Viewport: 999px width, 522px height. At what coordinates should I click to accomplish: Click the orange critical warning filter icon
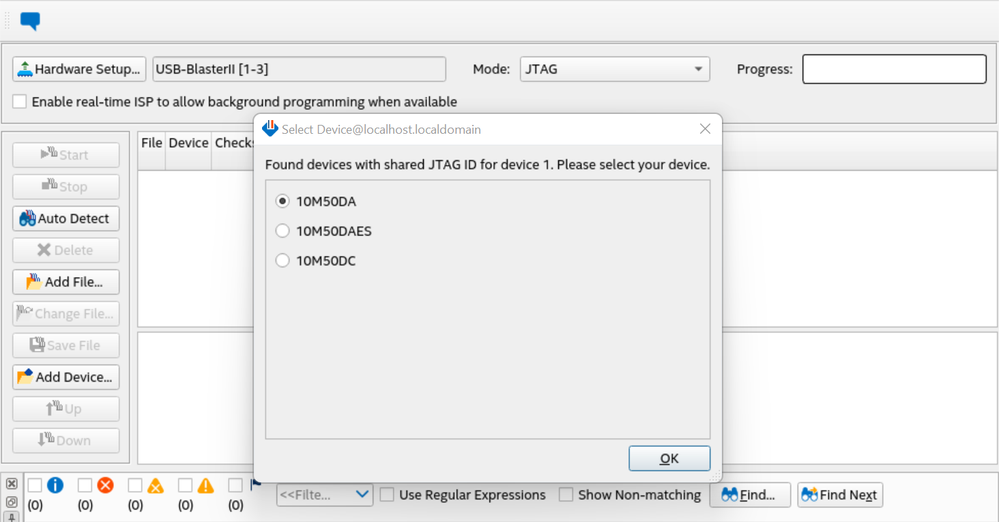[x=155, y=485]
